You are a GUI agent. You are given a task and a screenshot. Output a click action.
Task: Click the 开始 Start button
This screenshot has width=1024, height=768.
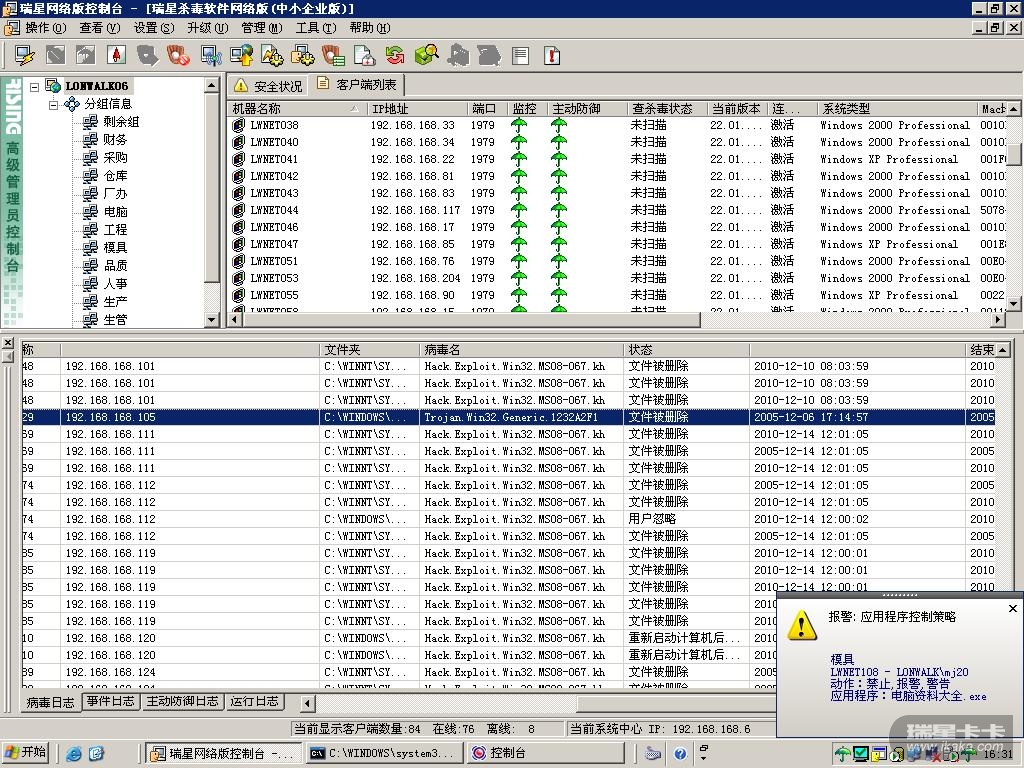coord(26,753)
